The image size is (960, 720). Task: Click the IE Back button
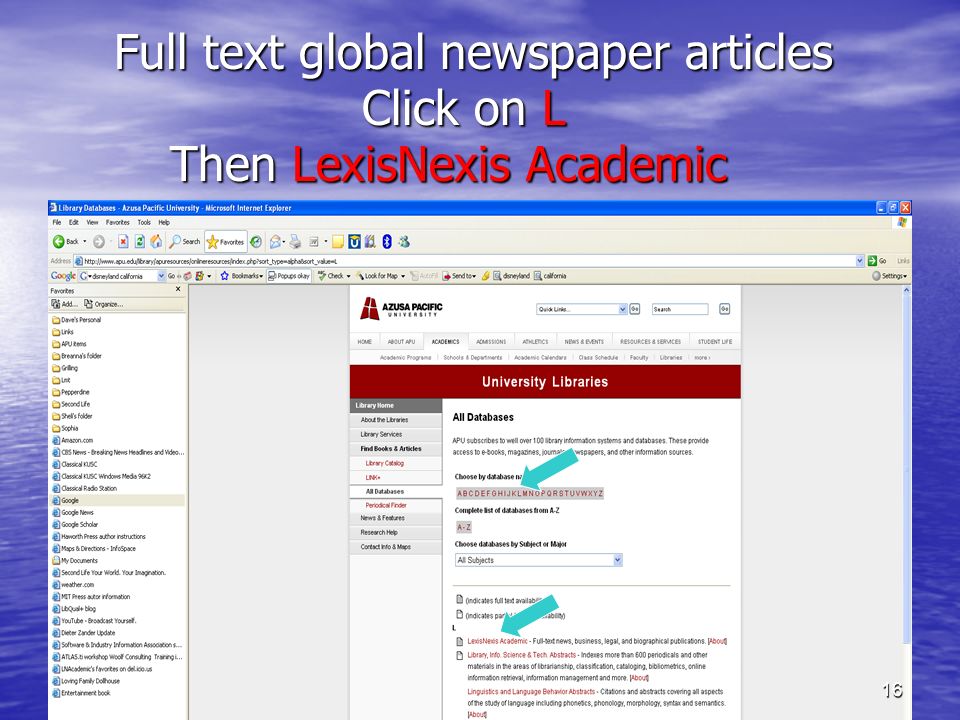66,242
